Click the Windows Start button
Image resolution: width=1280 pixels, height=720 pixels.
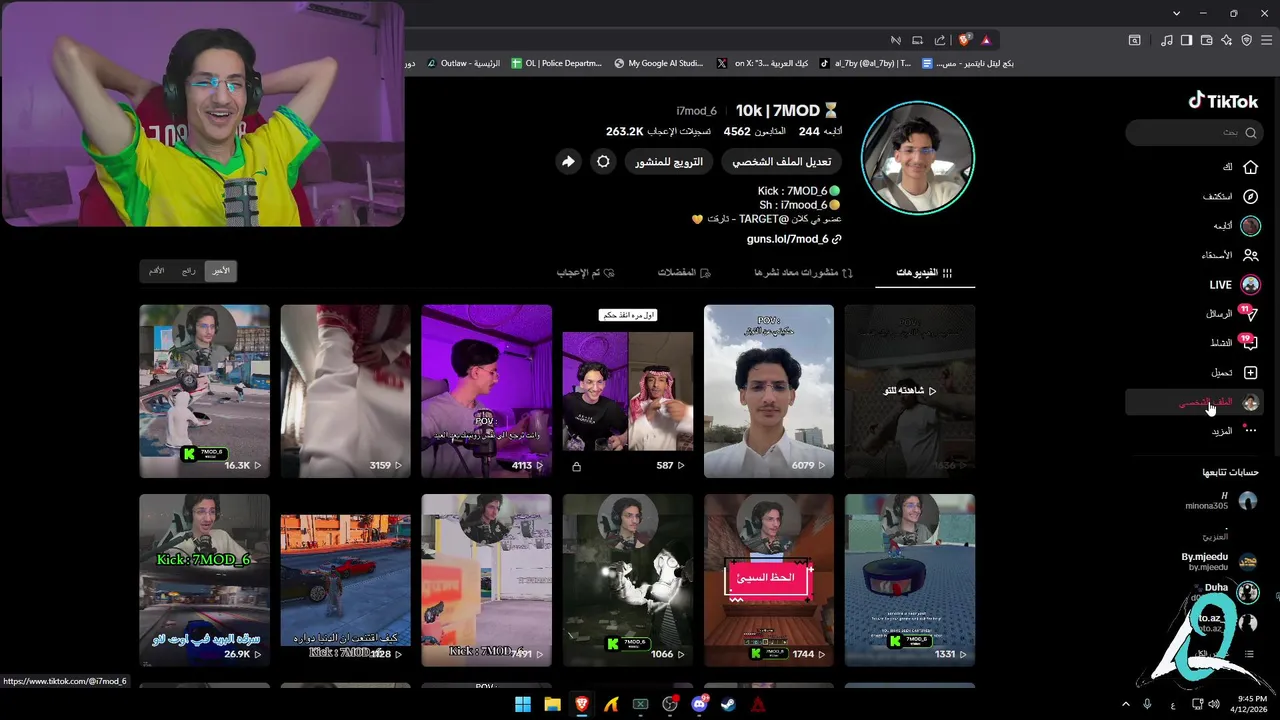coord(523,704)
